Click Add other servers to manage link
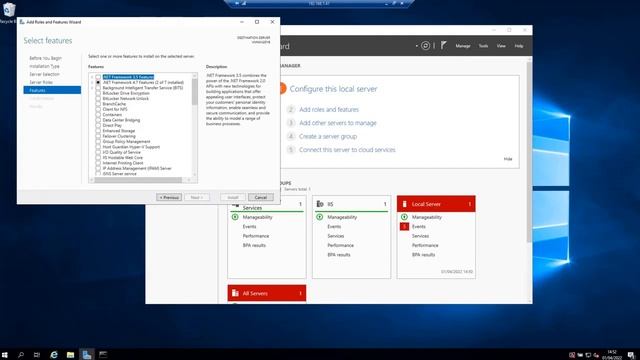Screen dimensions: 640x360 tap(338, 123)
